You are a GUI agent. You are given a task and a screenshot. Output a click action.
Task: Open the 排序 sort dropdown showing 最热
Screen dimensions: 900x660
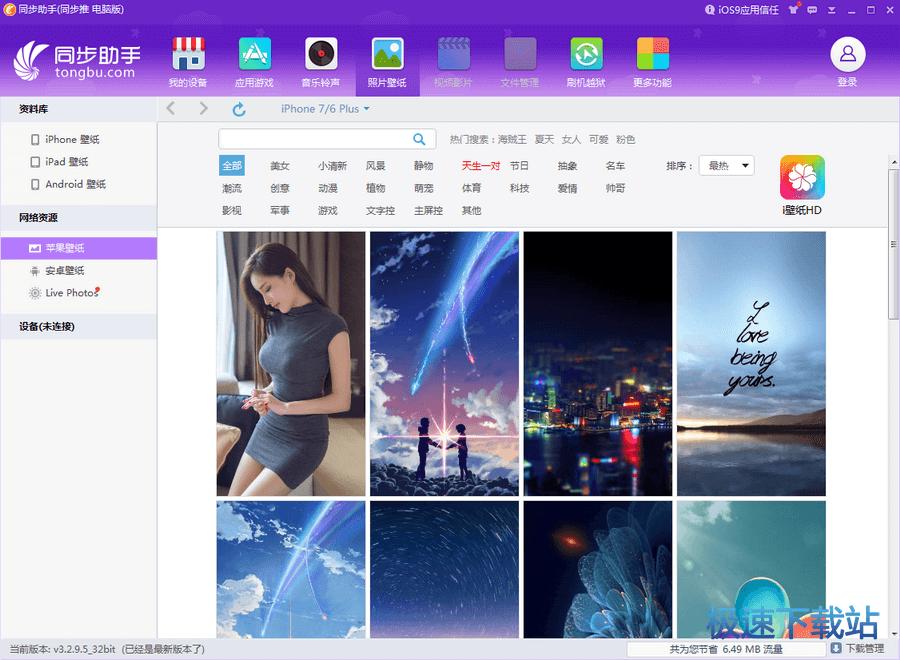pos(726,166)
